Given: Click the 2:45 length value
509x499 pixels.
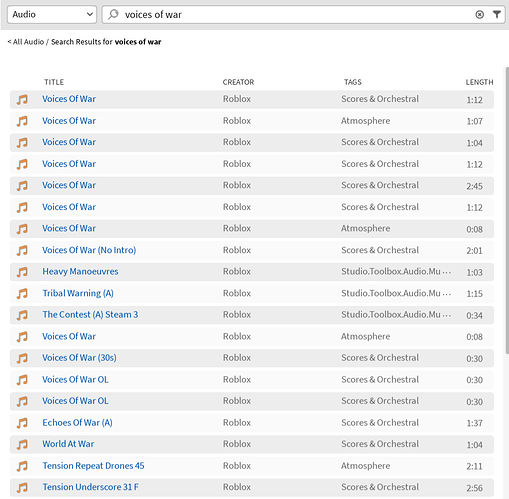Looking at the screenshot, I should pos(474,186).
